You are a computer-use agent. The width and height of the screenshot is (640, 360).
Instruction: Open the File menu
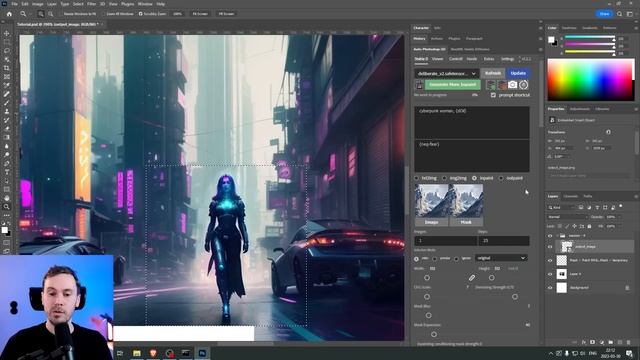click(x=14, y=4)
